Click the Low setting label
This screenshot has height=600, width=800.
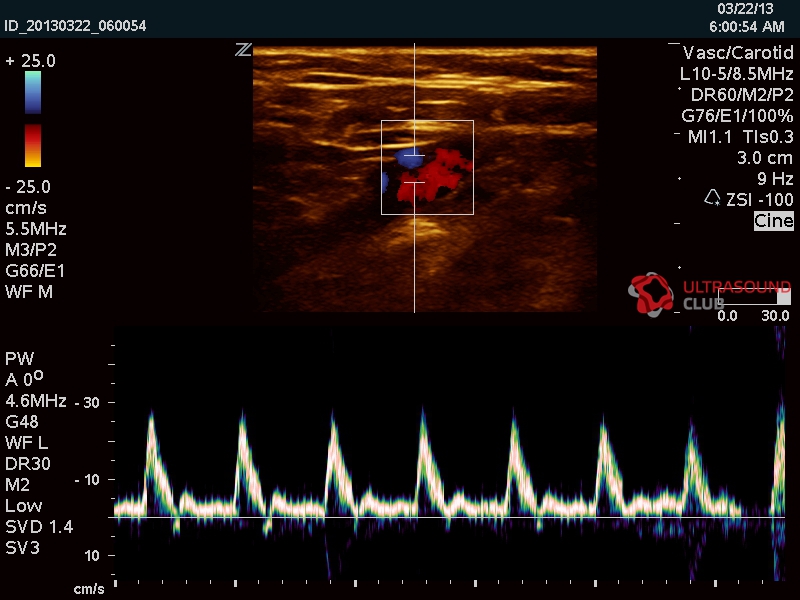[x=23, y=506]
